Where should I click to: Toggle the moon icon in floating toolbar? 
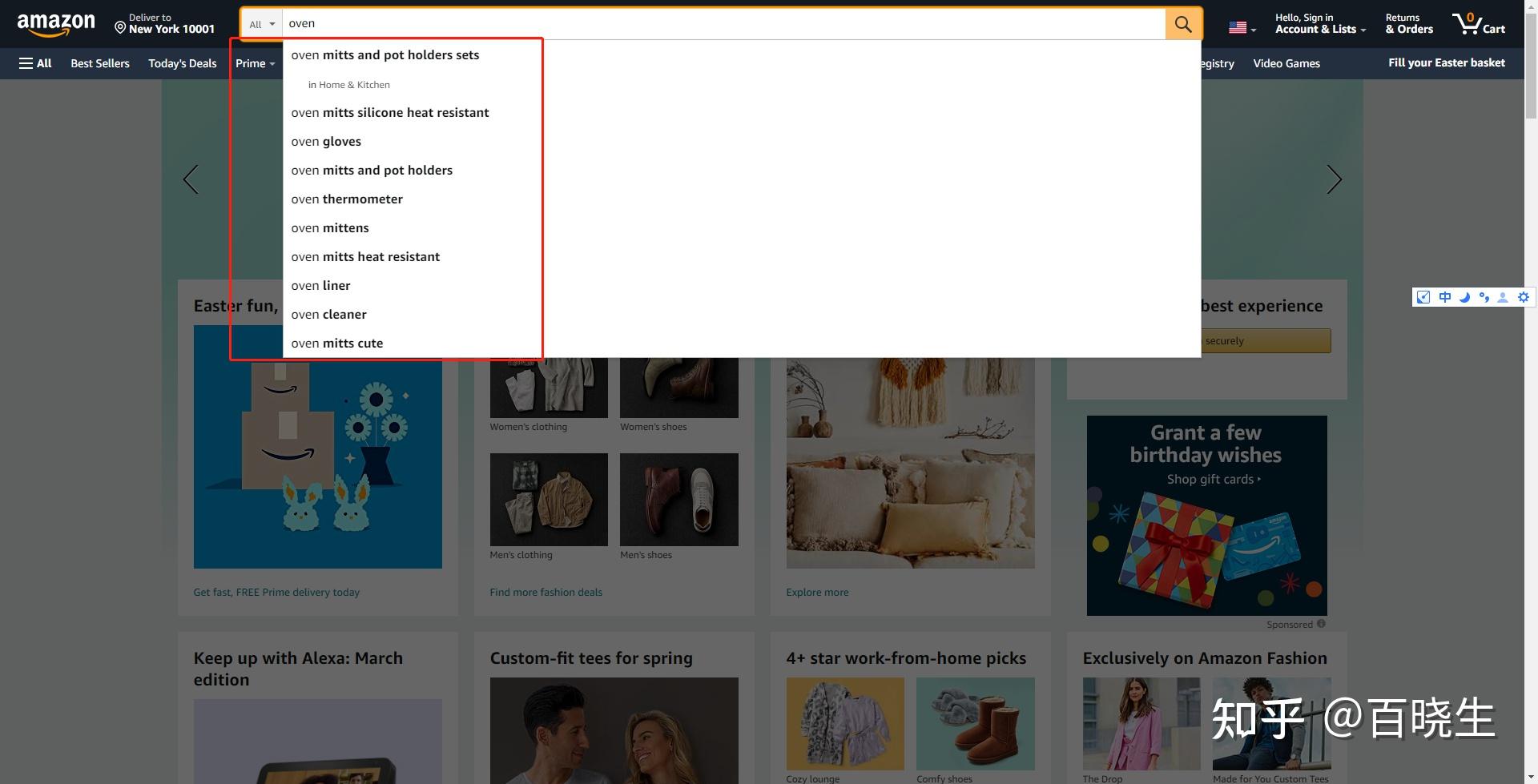[1464, 297]
